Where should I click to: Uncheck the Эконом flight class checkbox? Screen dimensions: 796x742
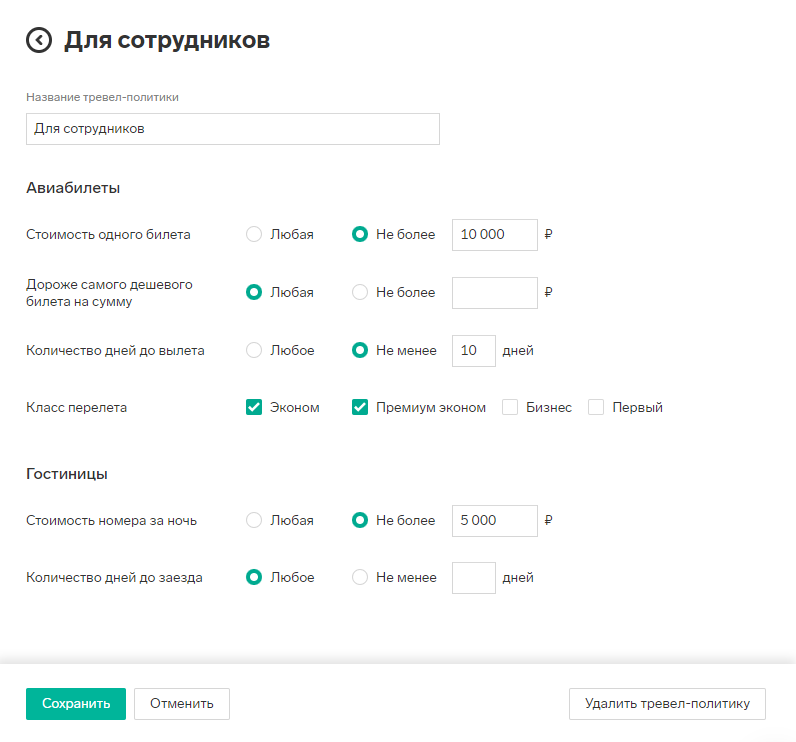254,407
